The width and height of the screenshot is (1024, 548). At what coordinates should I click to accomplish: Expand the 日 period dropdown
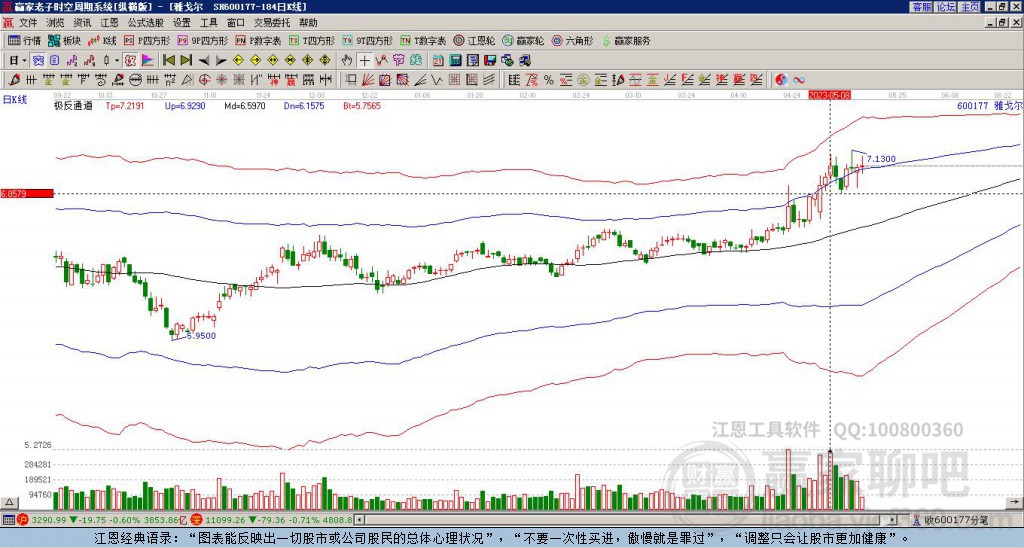click(25, 61)
